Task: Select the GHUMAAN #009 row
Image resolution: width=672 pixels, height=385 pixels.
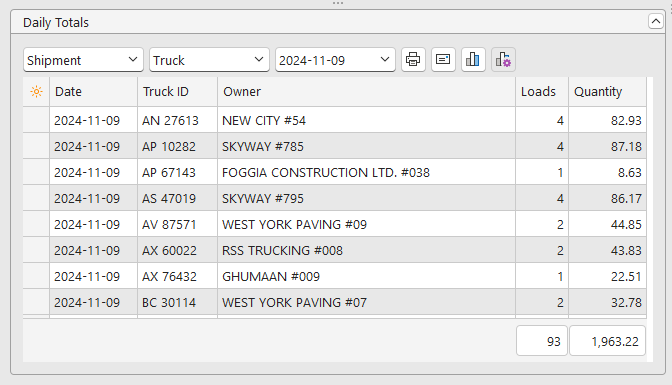Action: pos(334,277)
